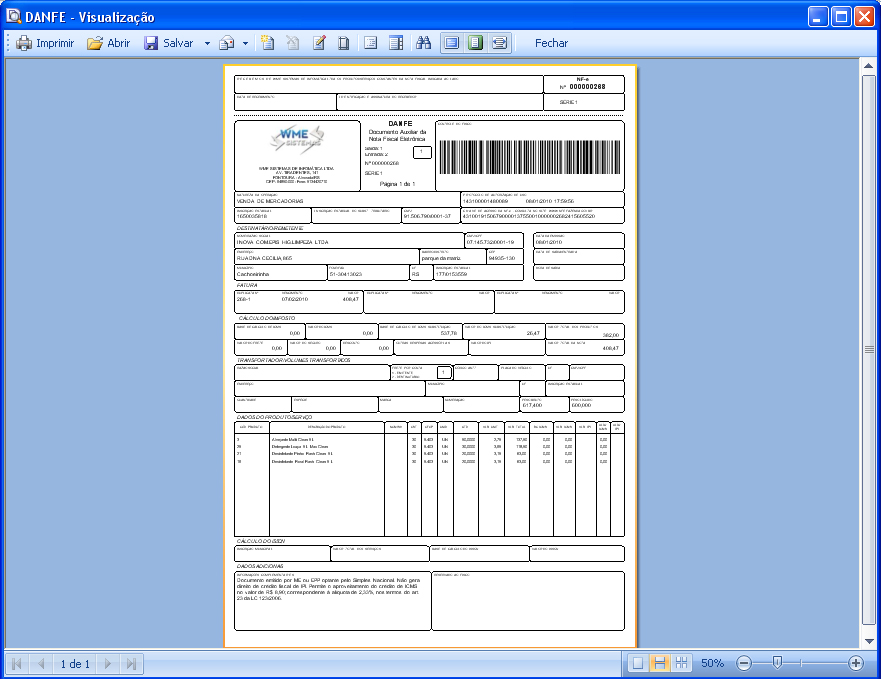
Task: Expand the email options dropdown arrow
Action: (x=245, y=44)
